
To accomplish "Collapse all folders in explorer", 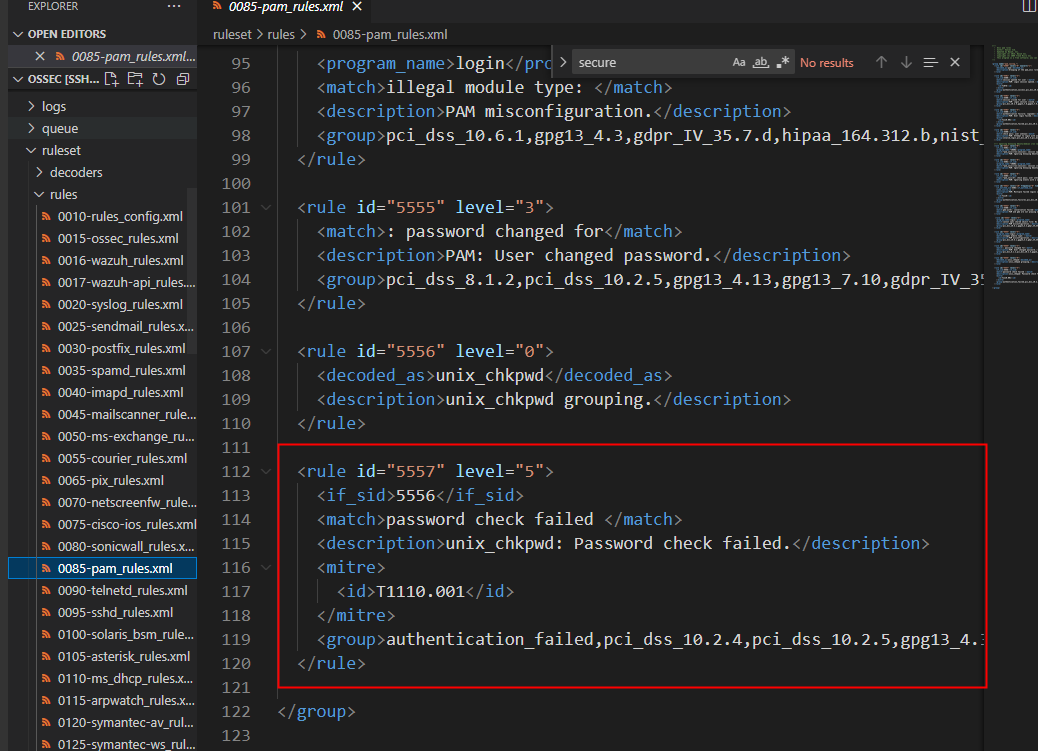I will coord(183,79).
